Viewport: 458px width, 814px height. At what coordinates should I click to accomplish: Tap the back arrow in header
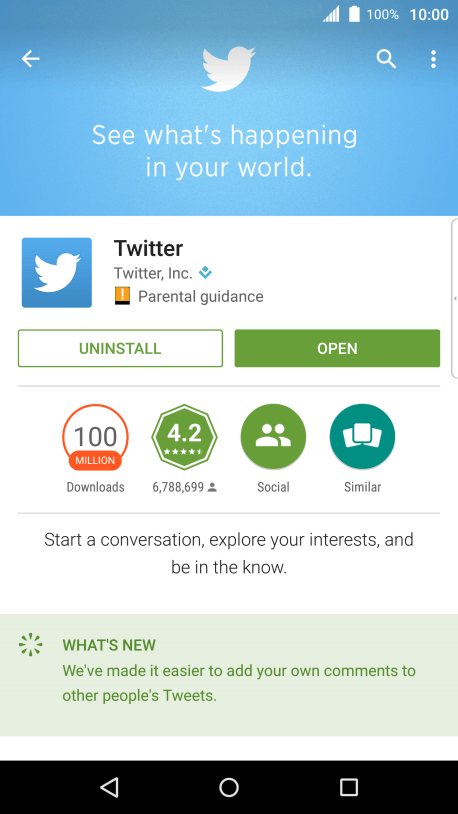click(31, 59)
